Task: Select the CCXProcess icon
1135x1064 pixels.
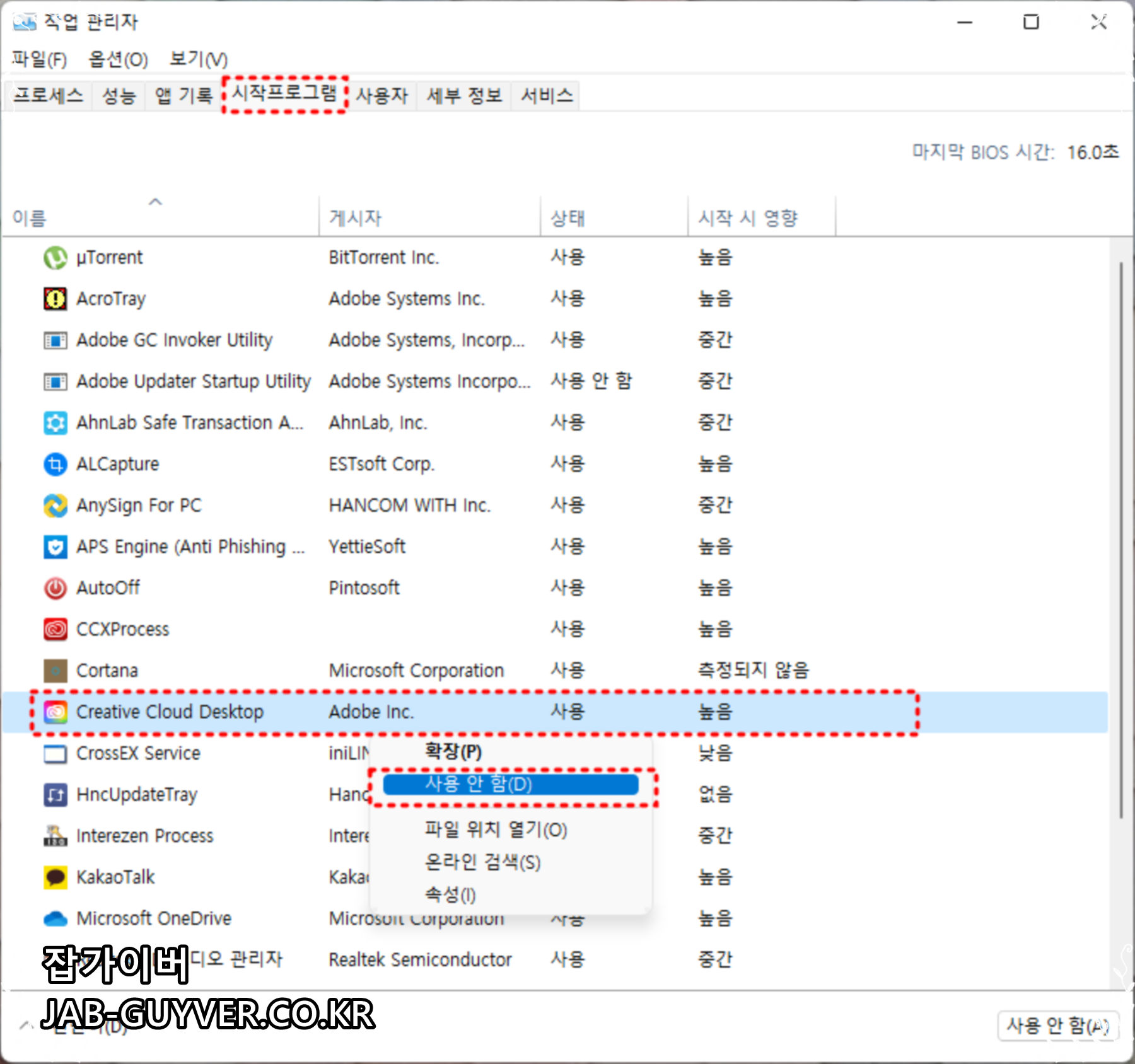Action: [x=55, y=629]
